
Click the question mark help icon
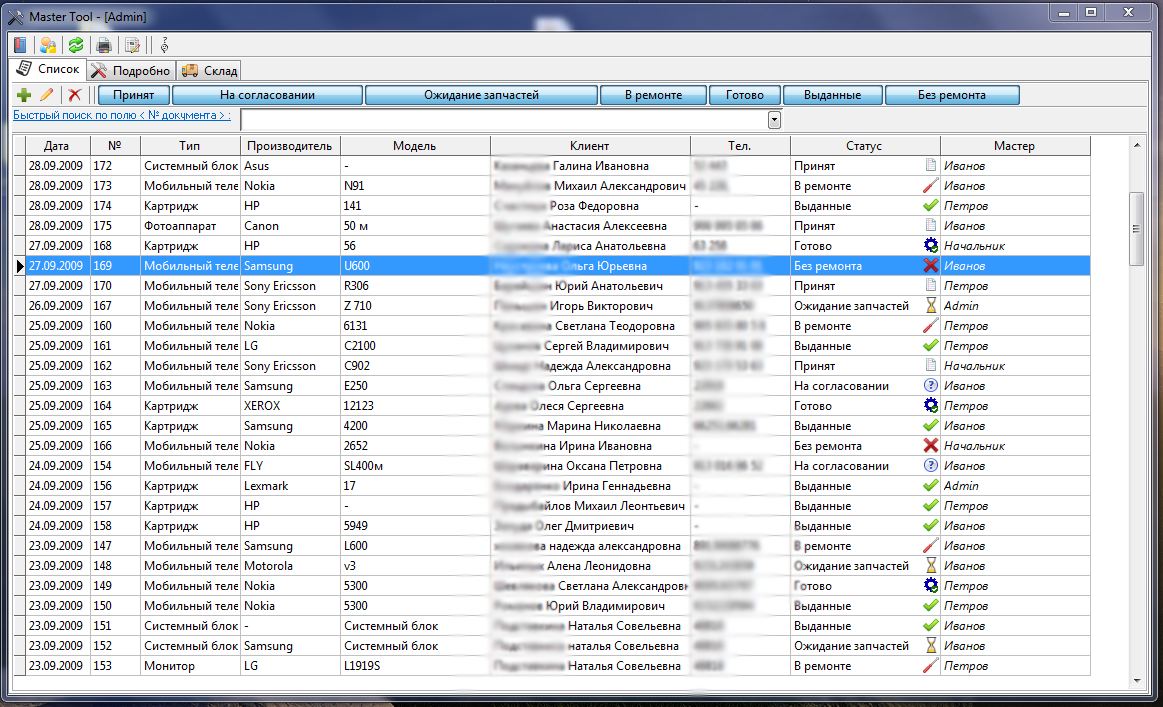(164, 45)
